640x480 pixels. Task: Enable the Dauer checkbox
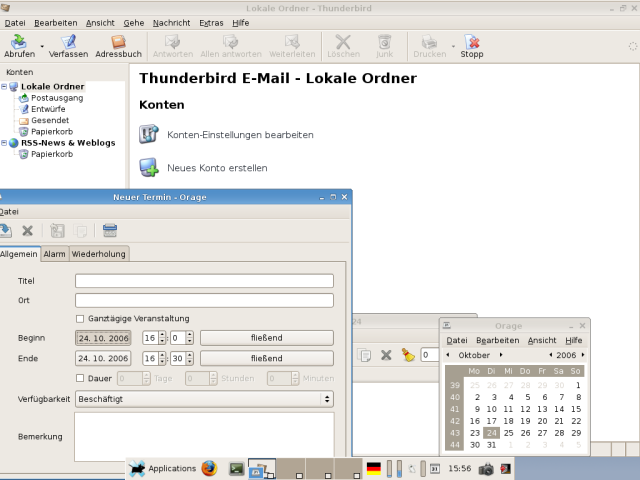pyautogui.click(x=80, y=378)
